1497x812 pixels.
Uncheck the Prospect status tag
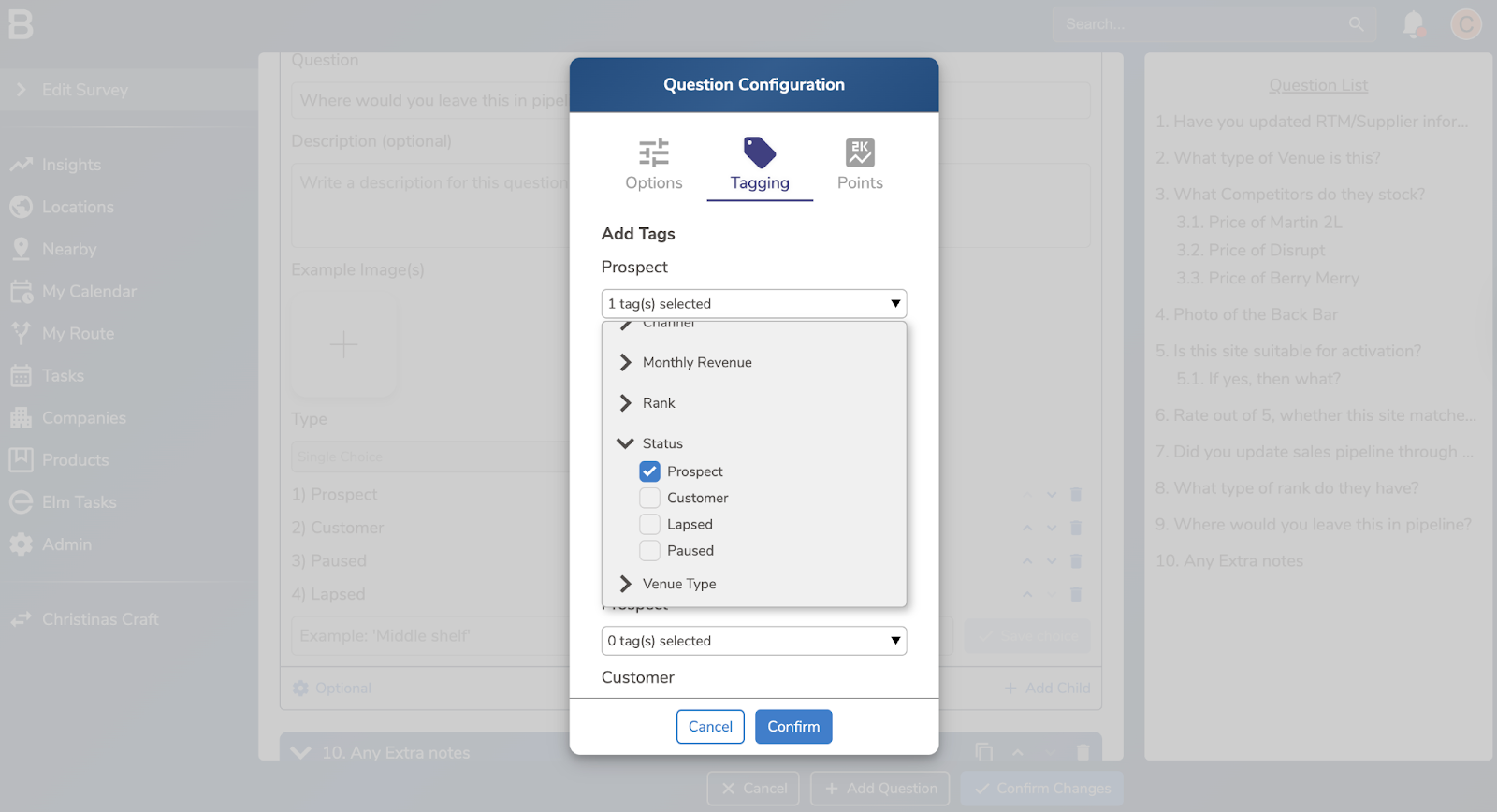(x=649, y=471)
